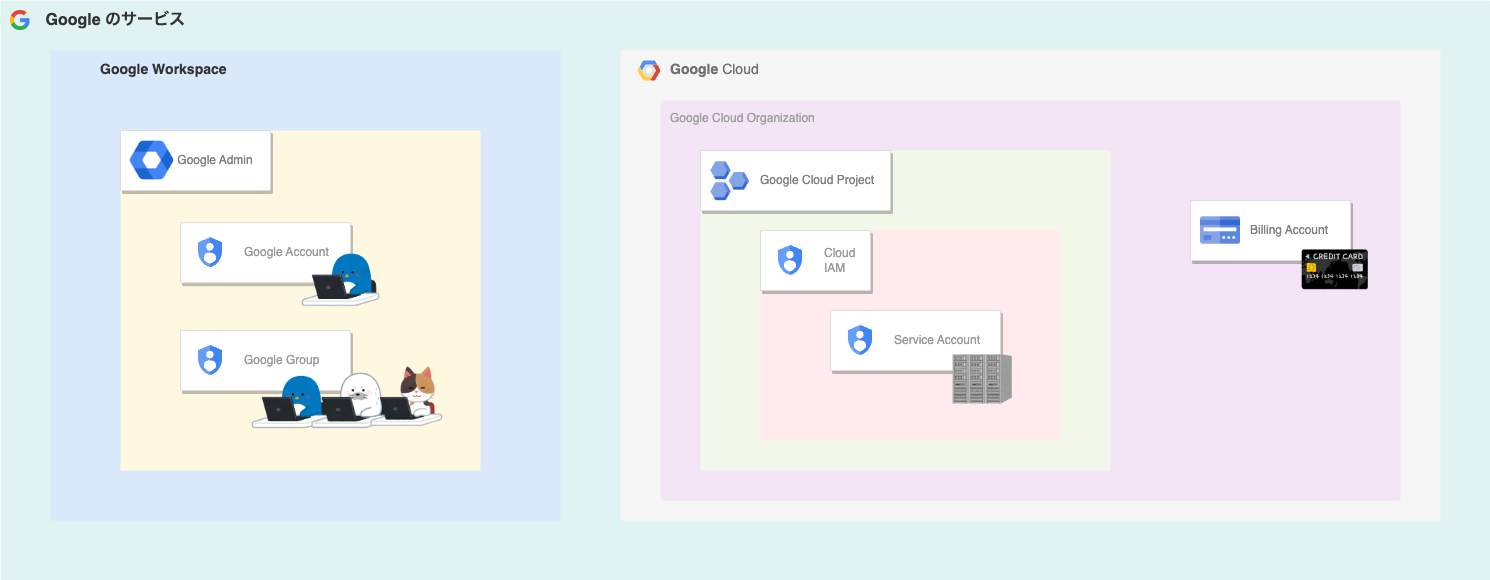Click the "Google Cloud Project" label
This screenshot has height=580, width=1490.
coord(817,180)
